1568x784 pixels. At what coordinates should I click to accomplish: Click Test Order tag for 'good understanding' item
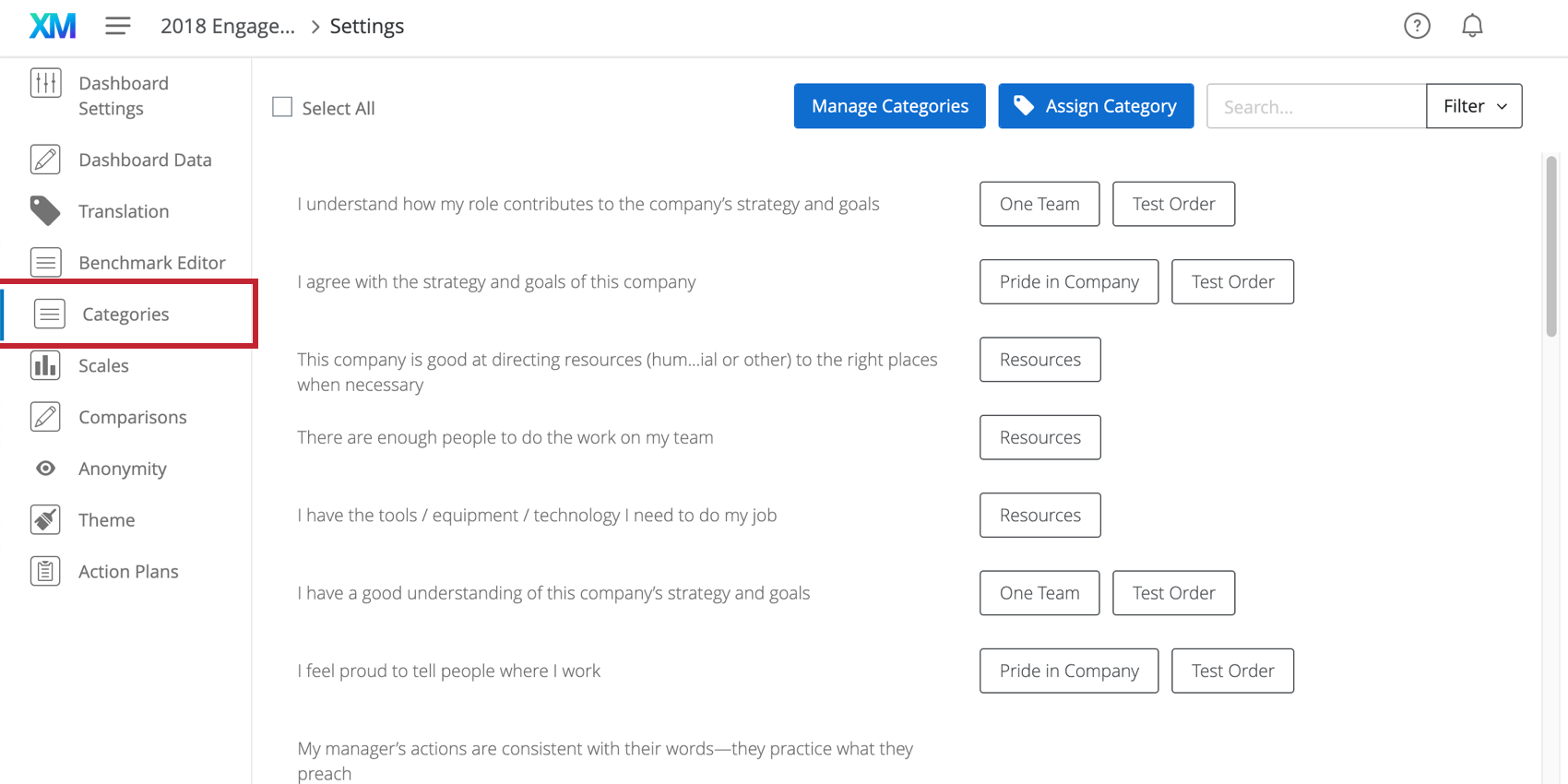[x=1173, y=593]
